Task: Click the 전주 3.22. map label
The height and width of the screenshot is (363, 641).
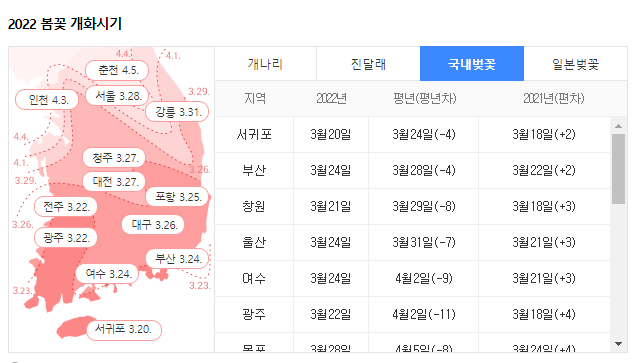Action: click(x=65, y=207)
